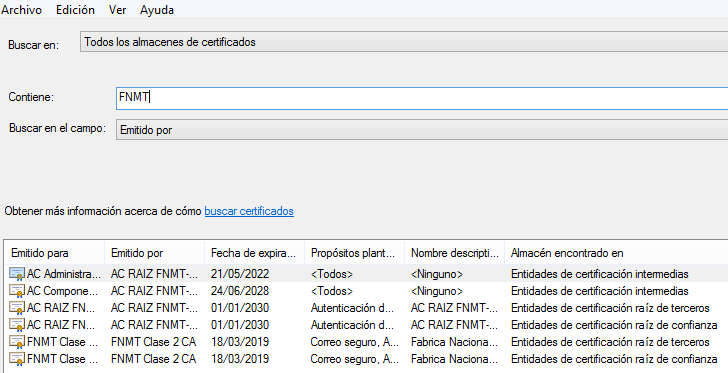Click FNMT Clase certificate icon in raíz de confianza
Viewport: 728px width, 373px height.
(x=17, y=359)
